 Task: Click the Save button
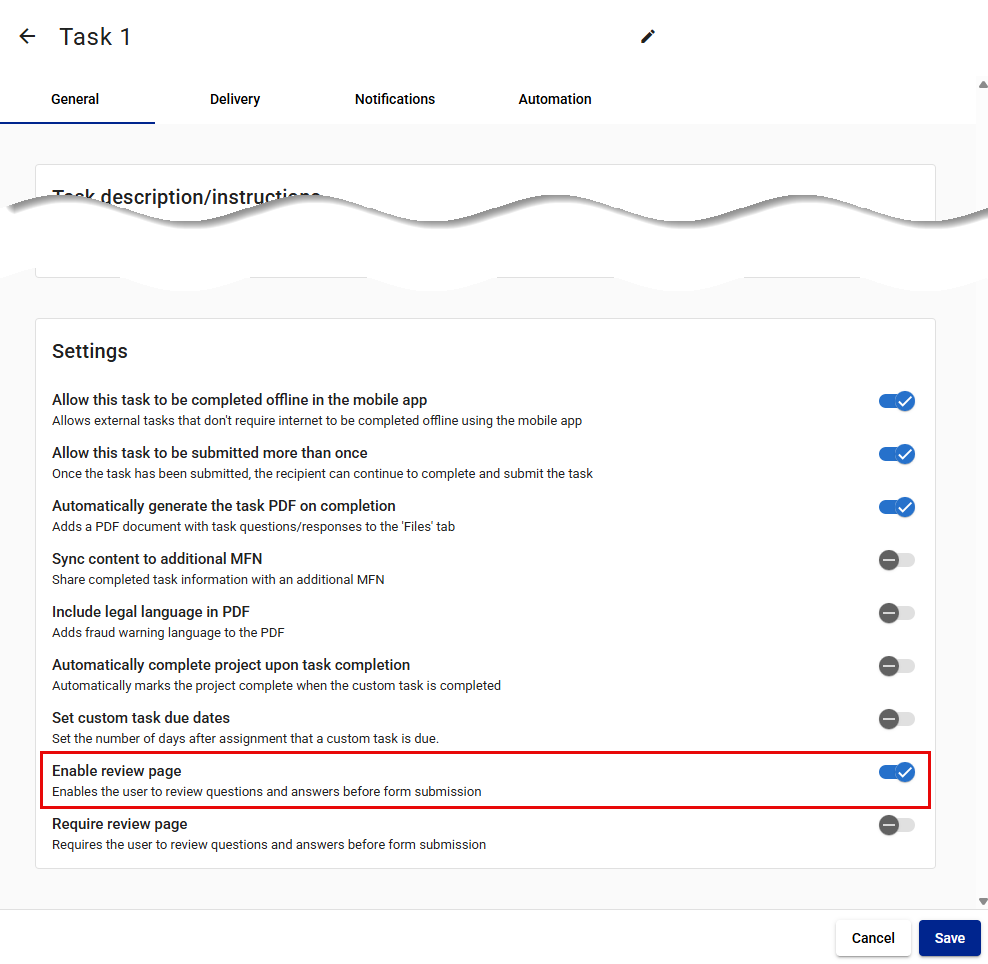tap(950, 938)
